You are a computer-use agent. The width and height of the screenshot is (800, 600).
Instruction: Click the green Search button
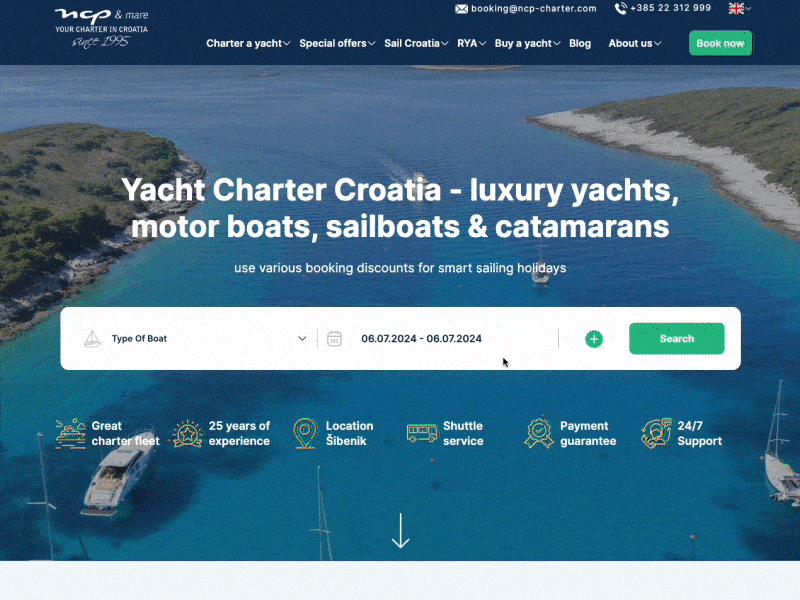tap(677, 339)
